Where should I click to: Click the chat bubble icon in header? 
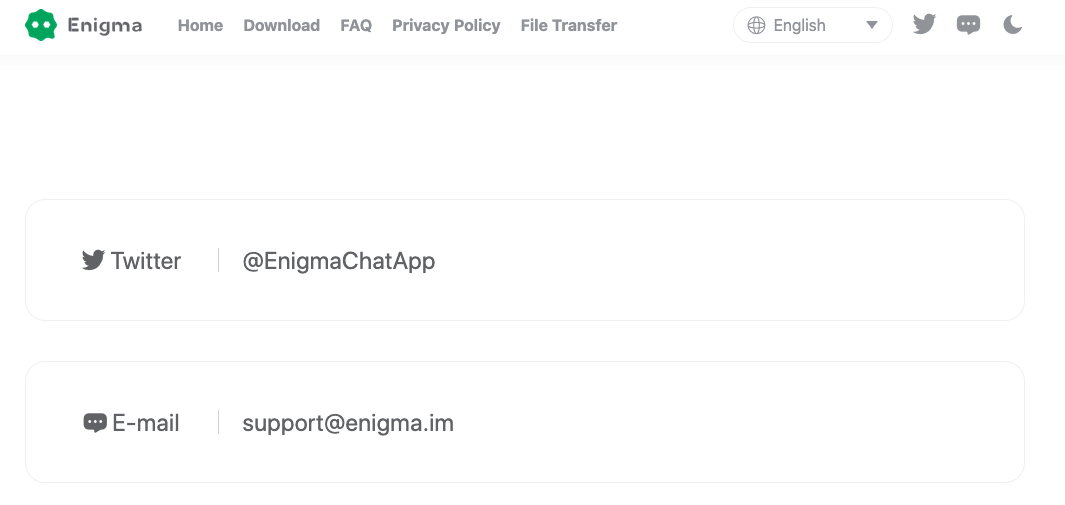(968, 25)
